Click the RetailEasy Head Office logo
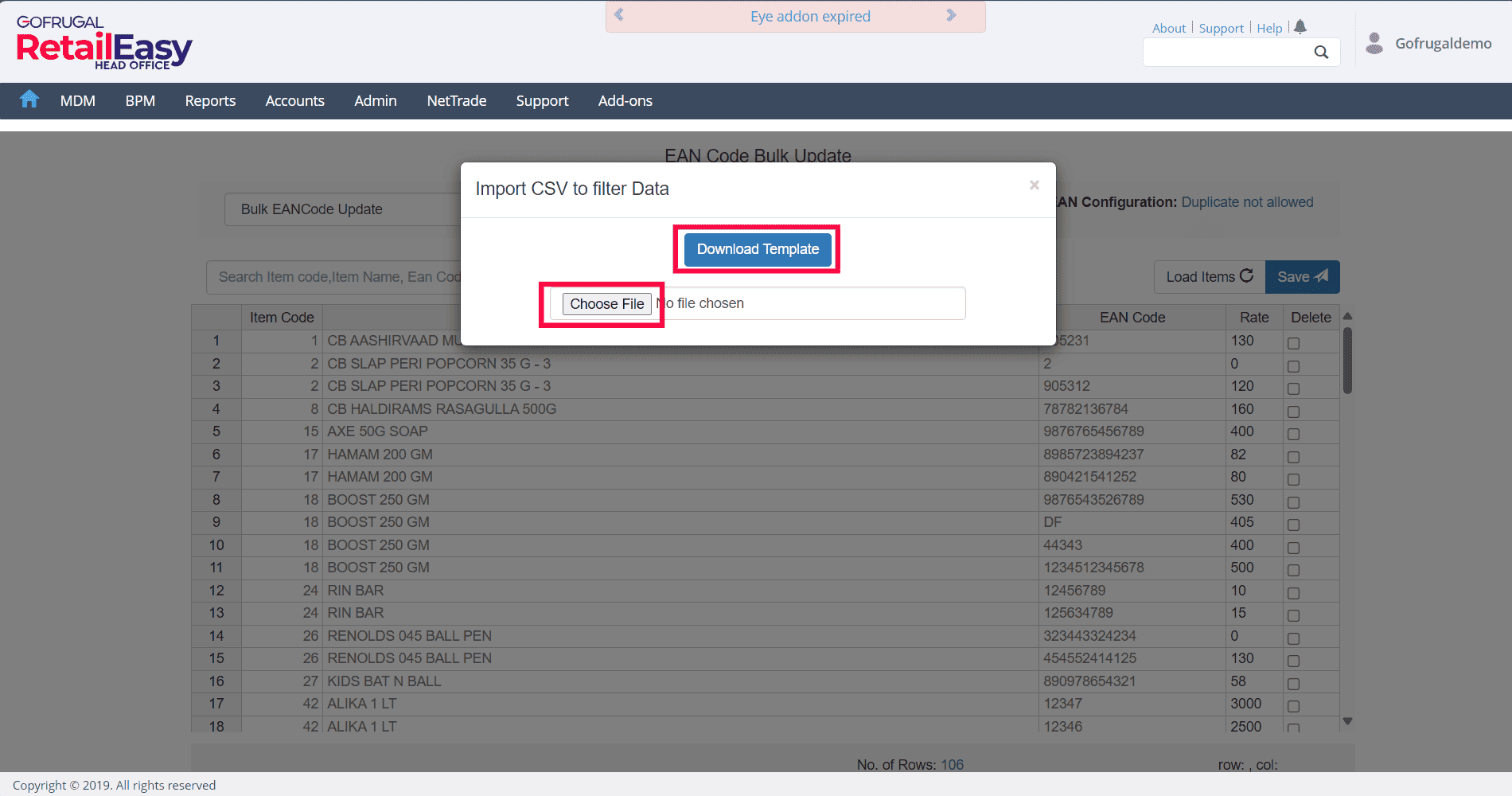The image size is (1512, 796). 104,43
